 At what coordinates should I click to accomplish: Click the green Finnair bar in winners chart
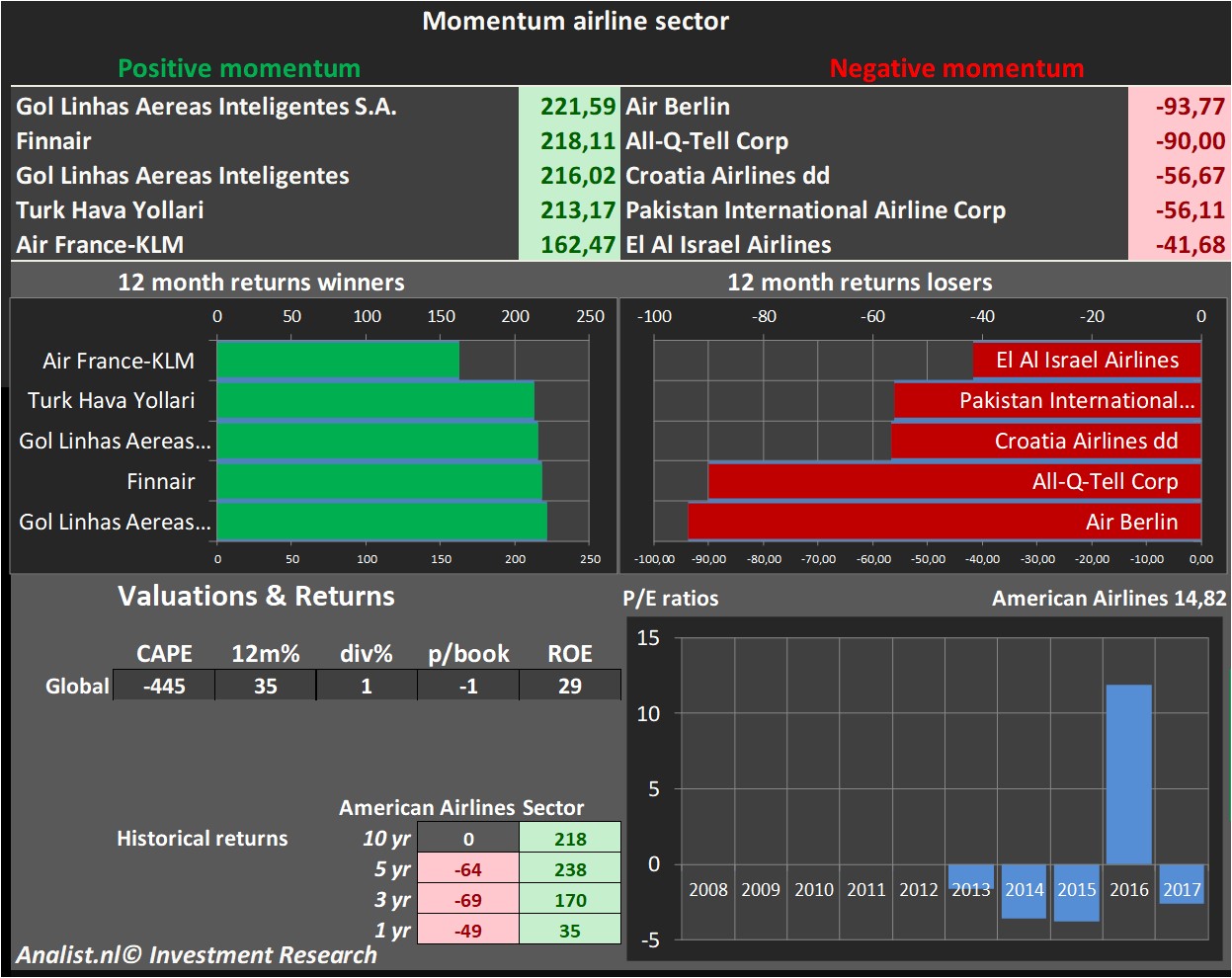coord(379,482)
